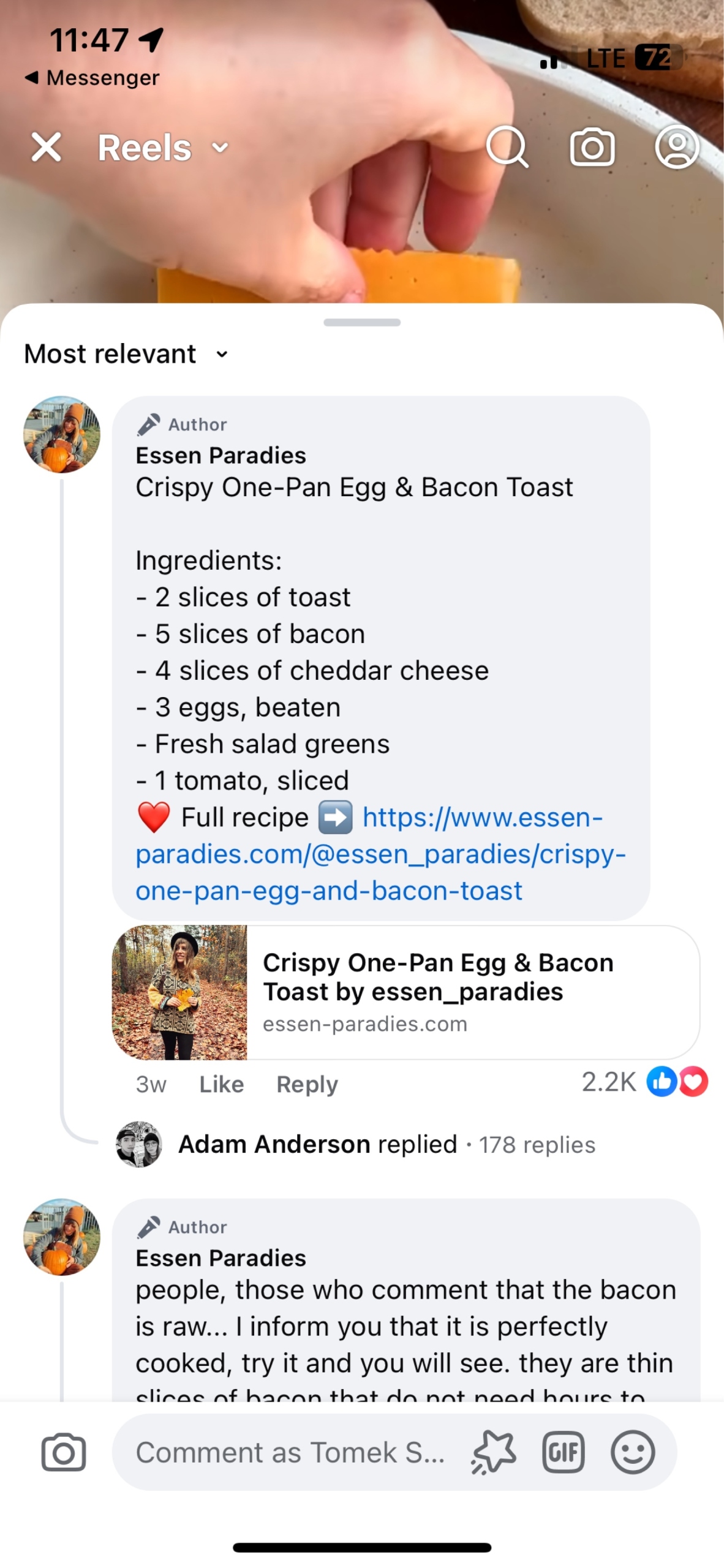Reply to the first Essen Paradies comment
The image size is (724, 1568).
point(307,1084)
